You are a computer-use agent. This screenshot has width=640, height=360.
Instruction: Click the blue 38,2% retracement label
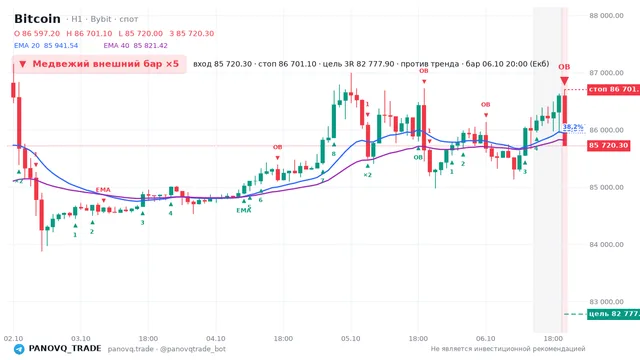573,127
